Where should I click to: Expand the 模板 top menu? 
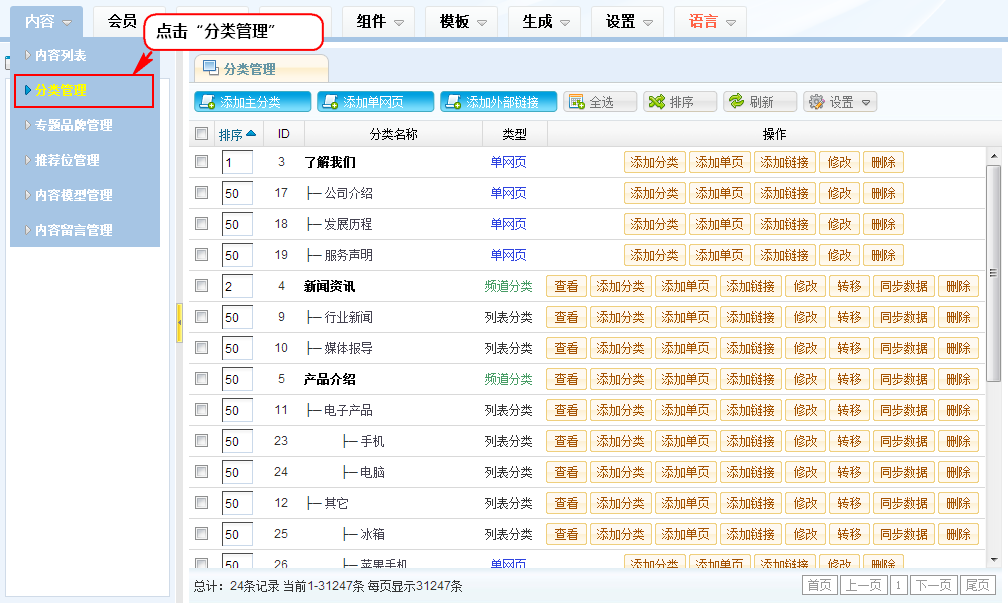pos(461,21)
